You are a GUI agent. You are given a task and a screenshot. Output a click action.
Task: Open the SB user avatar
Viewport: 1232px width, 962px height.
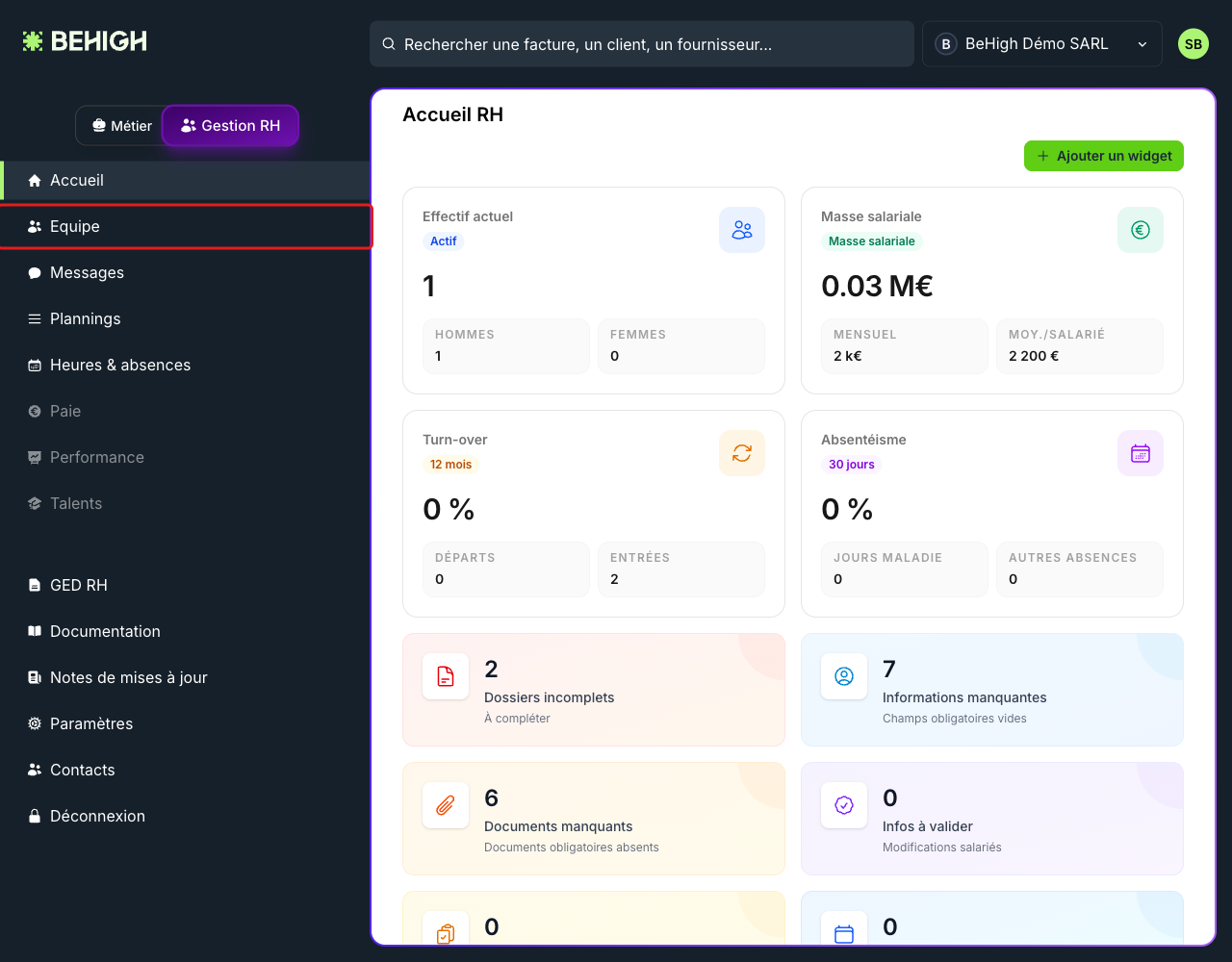click(x=1193, y=44)
